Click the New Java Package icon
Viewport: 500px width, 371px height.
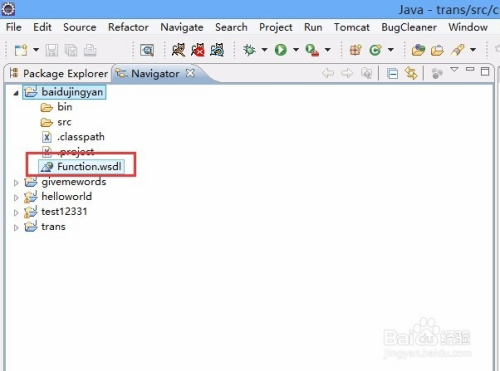click(355, 50)
